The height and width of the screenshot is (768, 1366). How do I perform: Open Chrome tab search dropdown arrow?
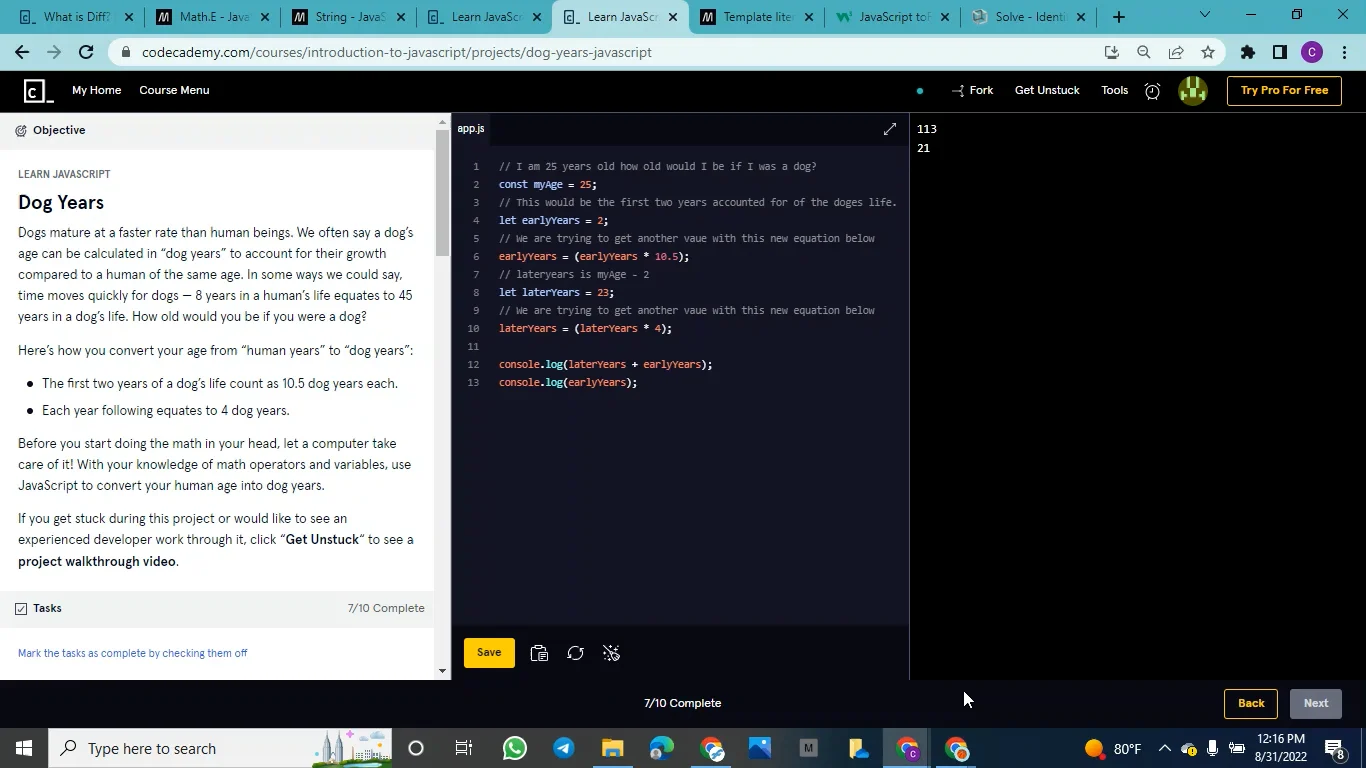1204,15
